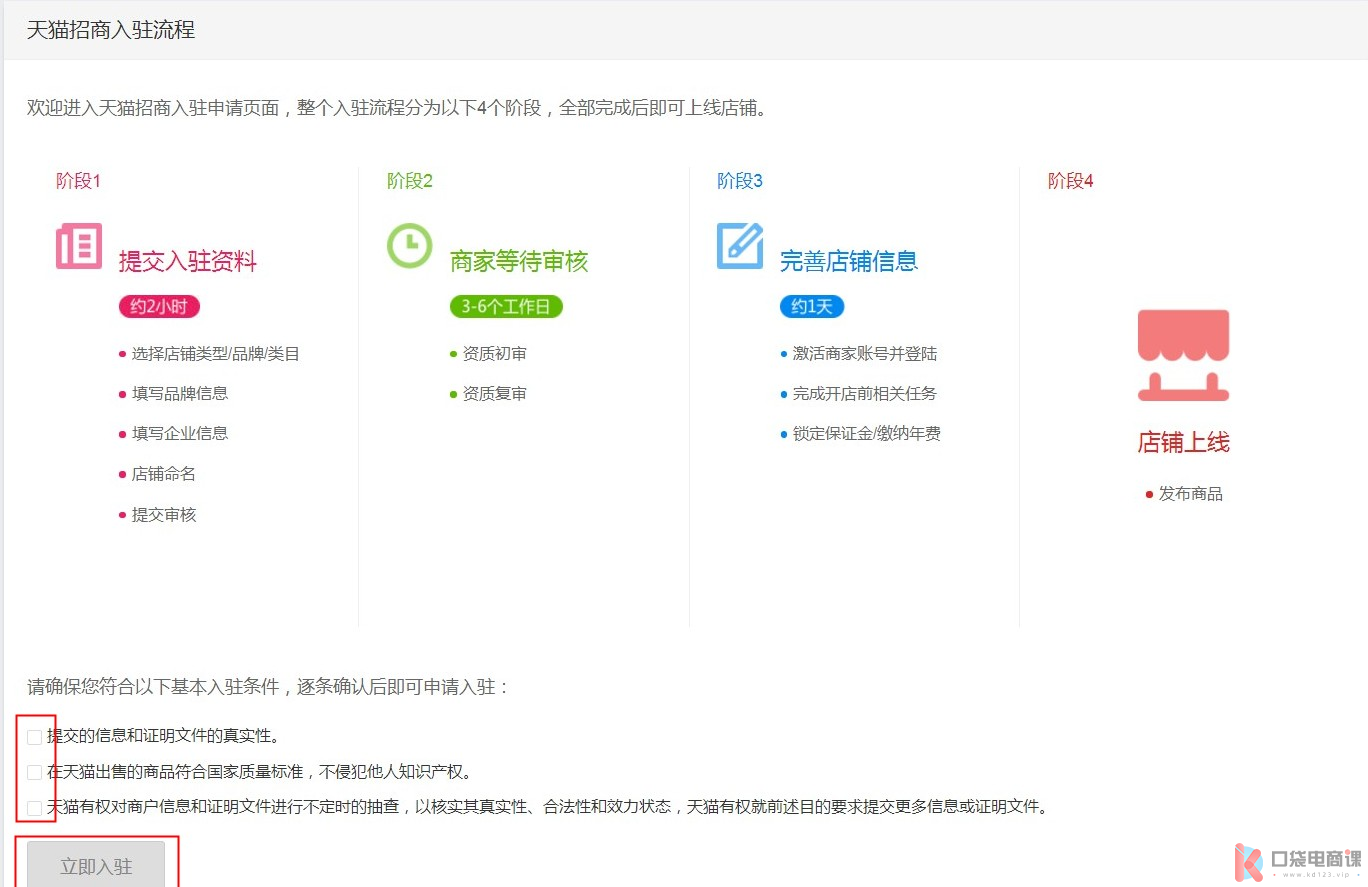Viewport: 1368px width, 887px height.
Task: Click the red storefront icon
Action: point(1183,355)
